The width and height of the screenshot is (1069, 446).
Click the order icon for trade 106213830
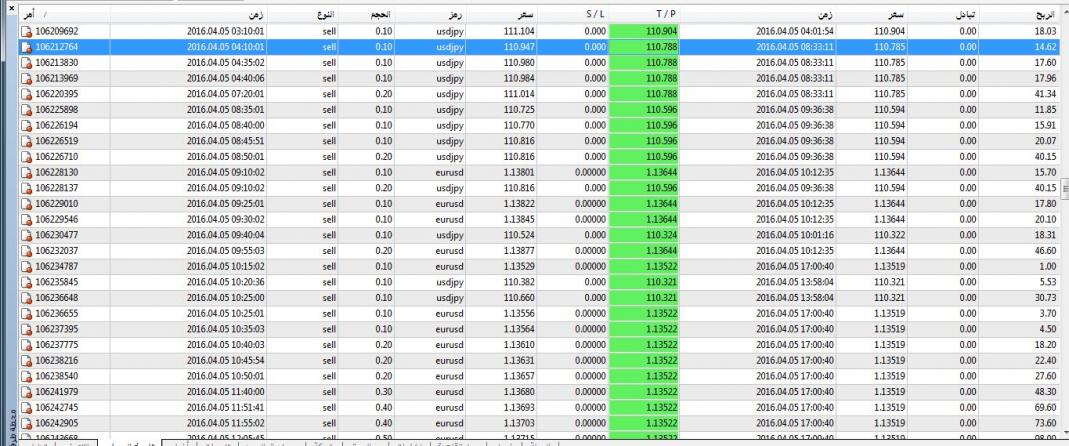pyautogui.click(x=27, y=63)
